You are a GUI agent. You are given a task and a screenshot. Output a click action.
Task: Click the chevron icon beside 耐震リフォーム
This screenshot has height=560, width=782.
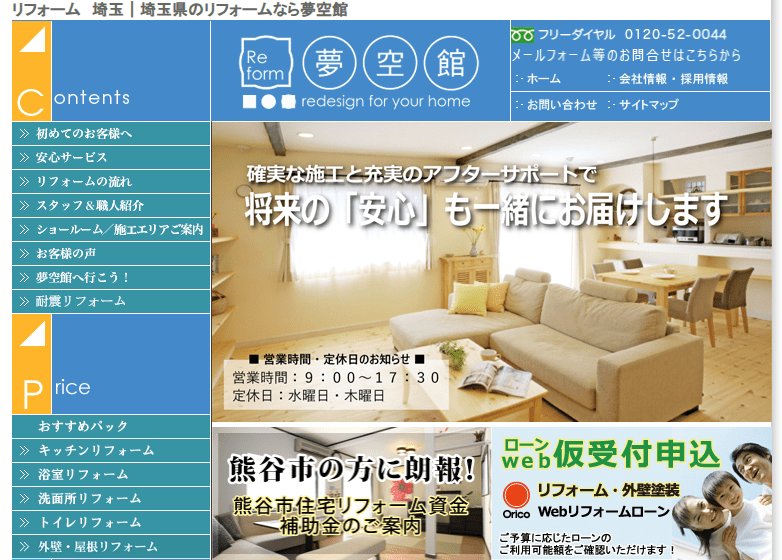pyautogui.click(x=23, y=301)
